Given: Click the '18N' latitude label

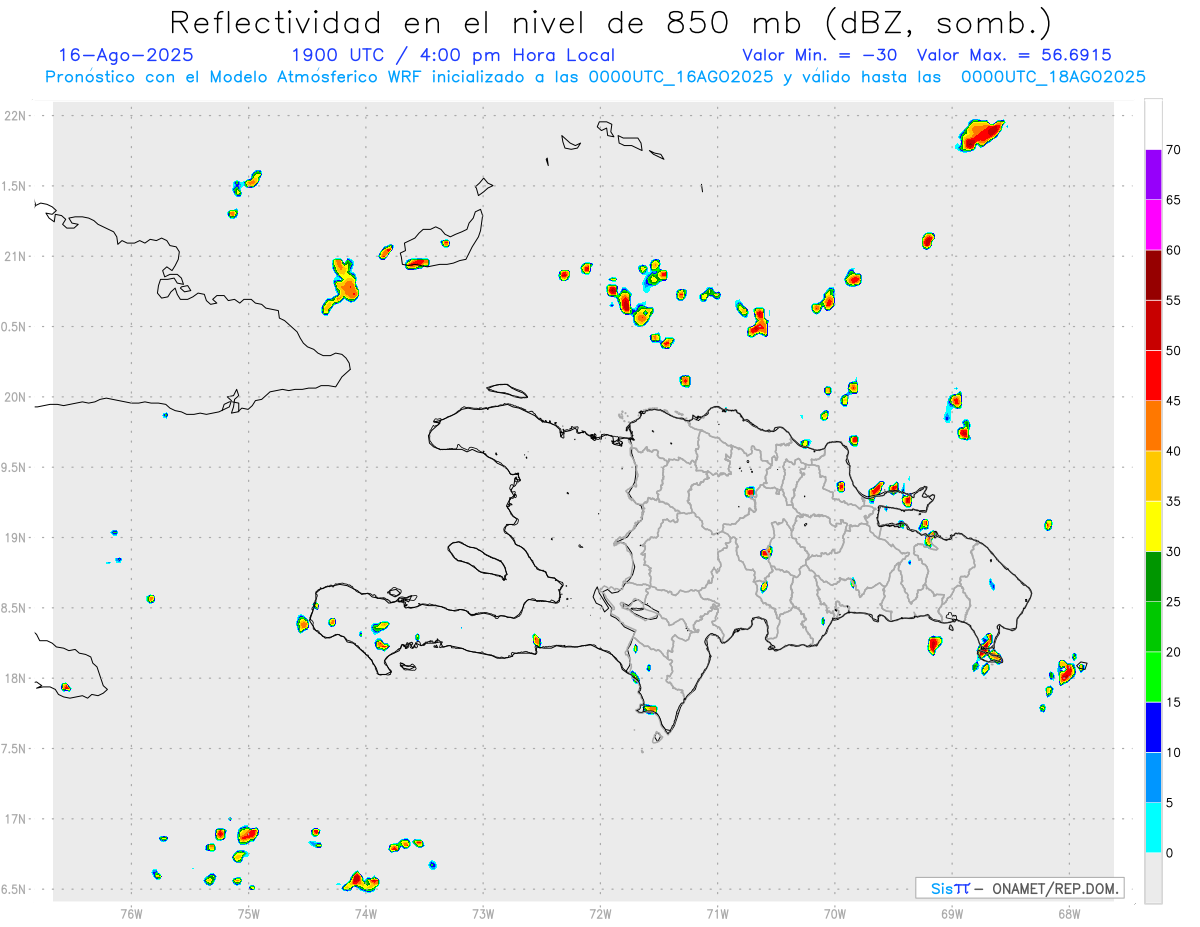Looking at the screenshot, I should point(17,679).
